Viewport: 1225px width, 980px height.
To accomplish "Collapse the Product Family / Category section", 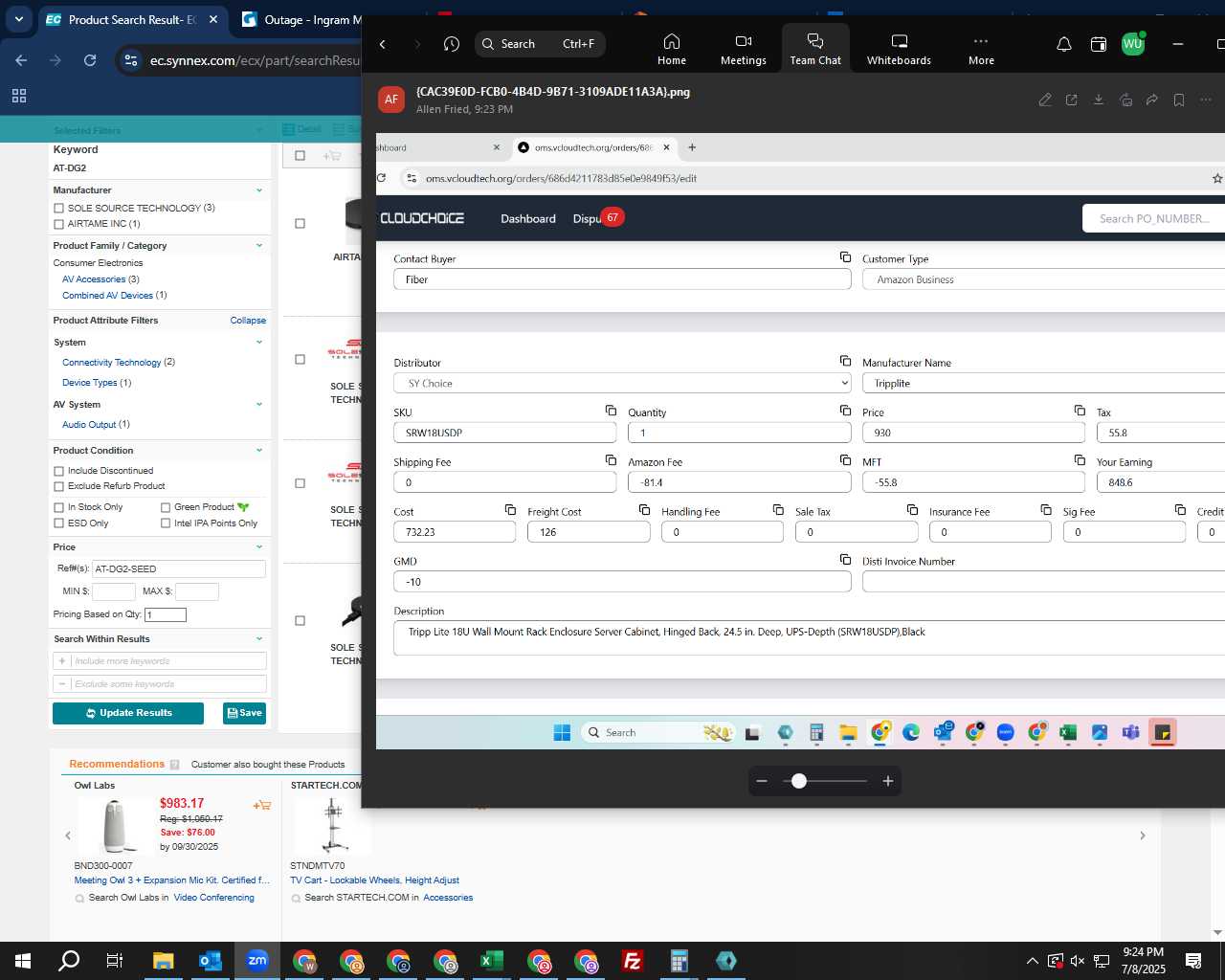I will (259, 246).
